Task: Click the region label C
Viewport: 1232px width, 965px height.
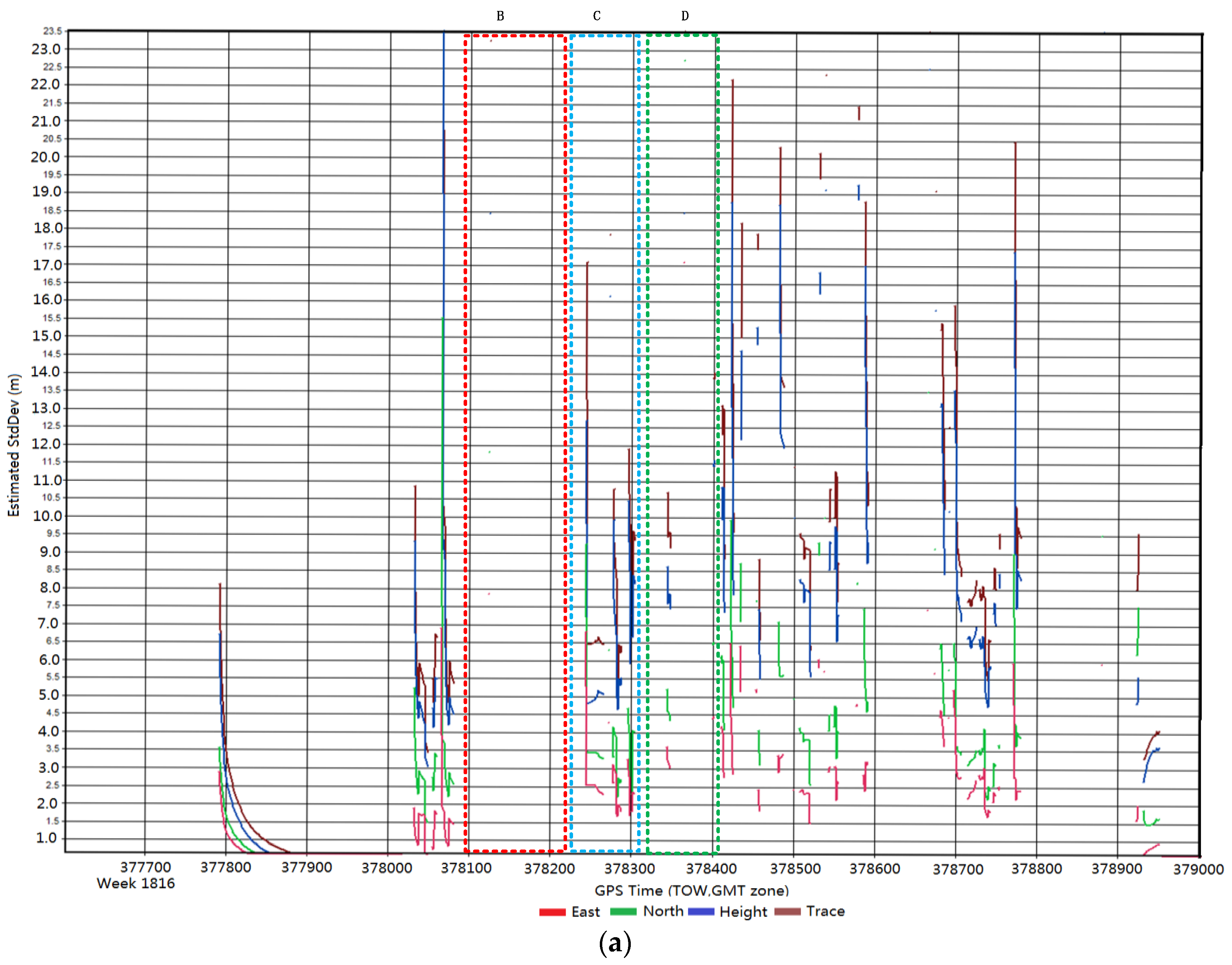Action: (x=597, y=16)
